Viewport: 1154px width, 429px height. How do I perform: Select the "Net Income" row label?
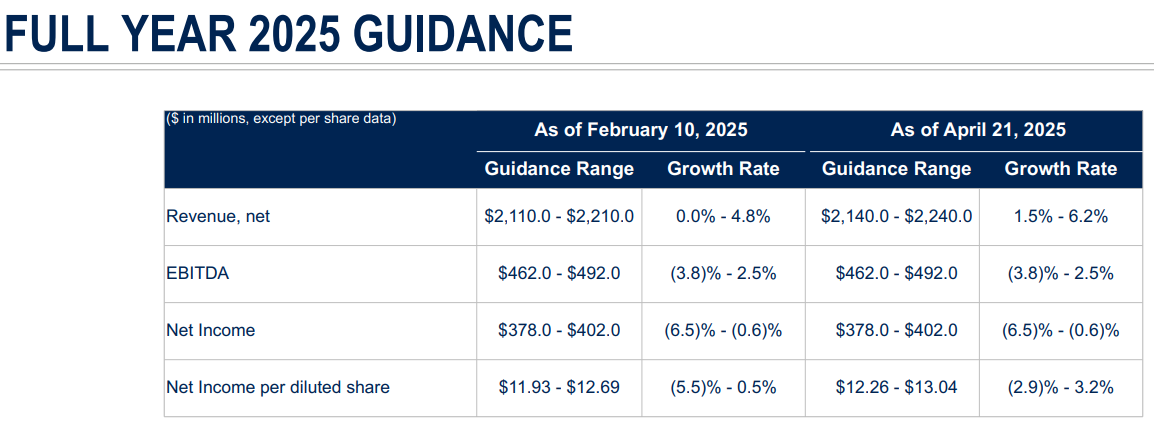click(x=210, y=330)
